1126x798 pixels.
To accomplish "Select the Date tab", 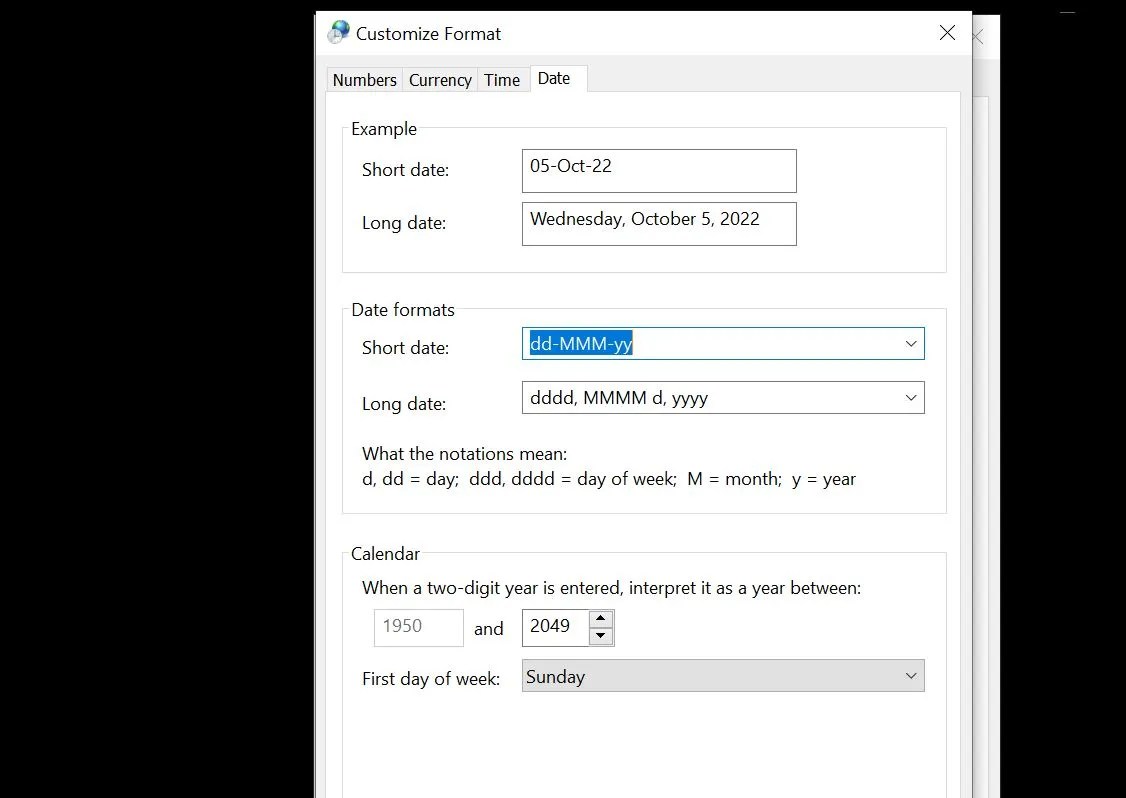I will coord(553,77).
